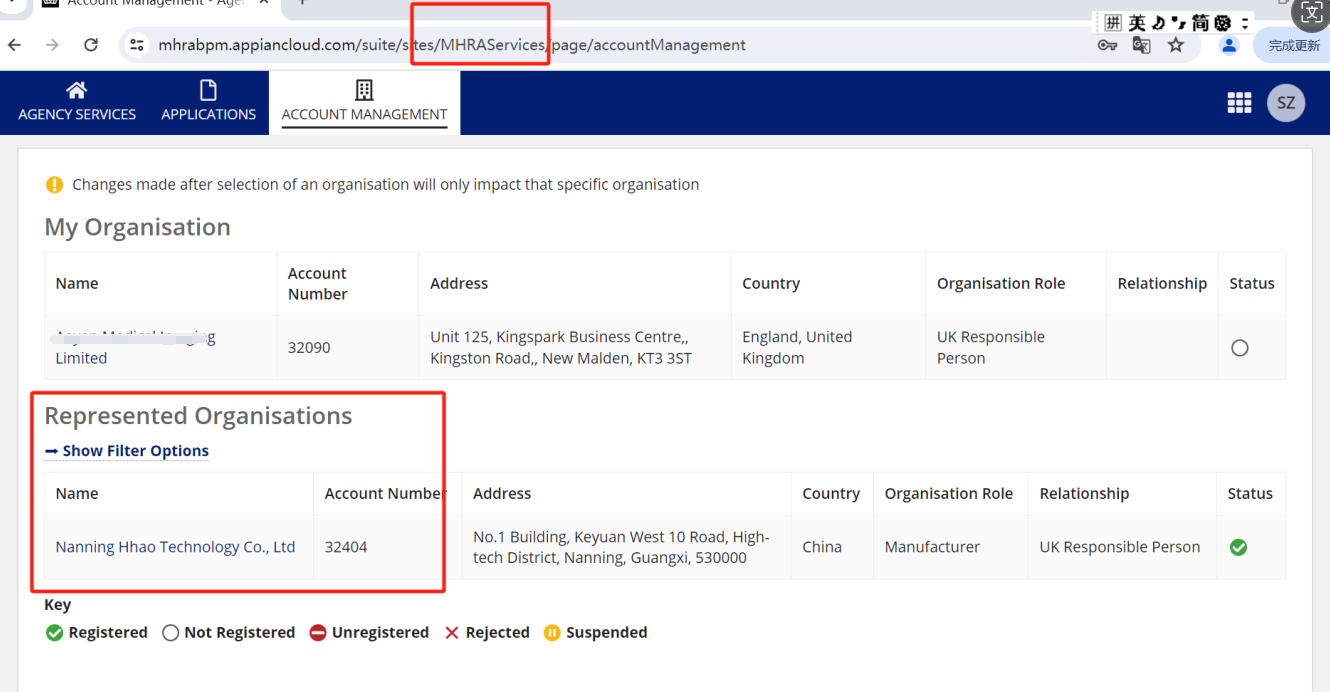
Task: Open Agency Services home tab
Action: 77,102
